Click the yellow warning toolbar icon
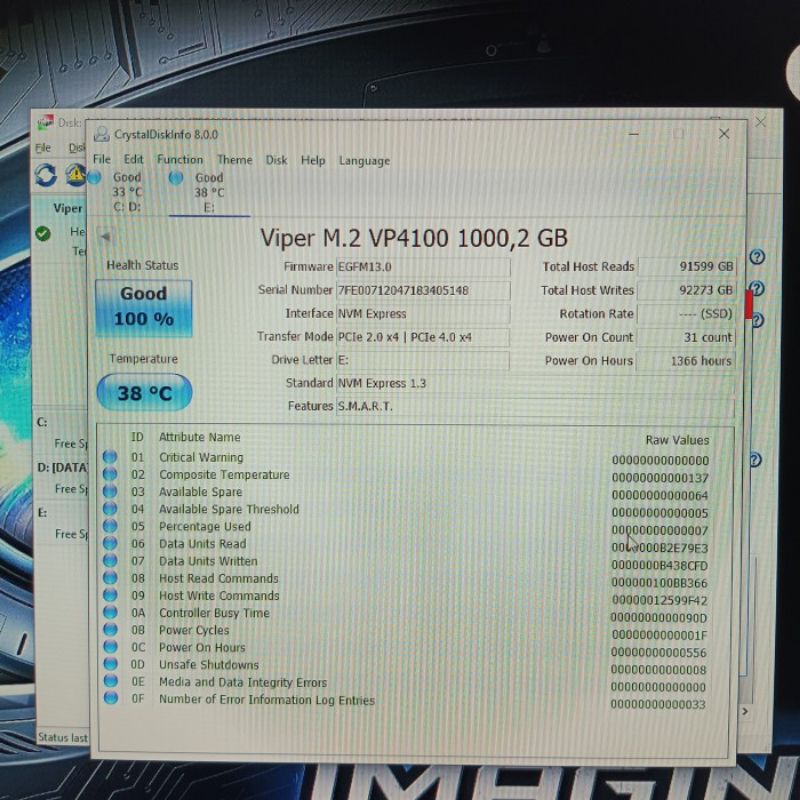 76,175
